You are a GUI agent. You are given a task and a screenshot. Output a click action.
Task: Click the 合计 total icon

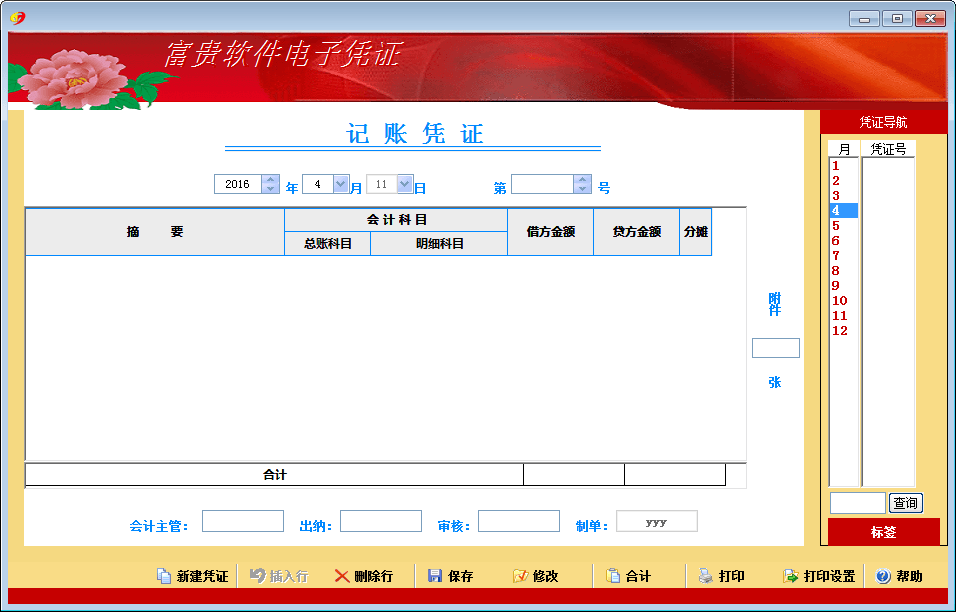click(613, 576)
